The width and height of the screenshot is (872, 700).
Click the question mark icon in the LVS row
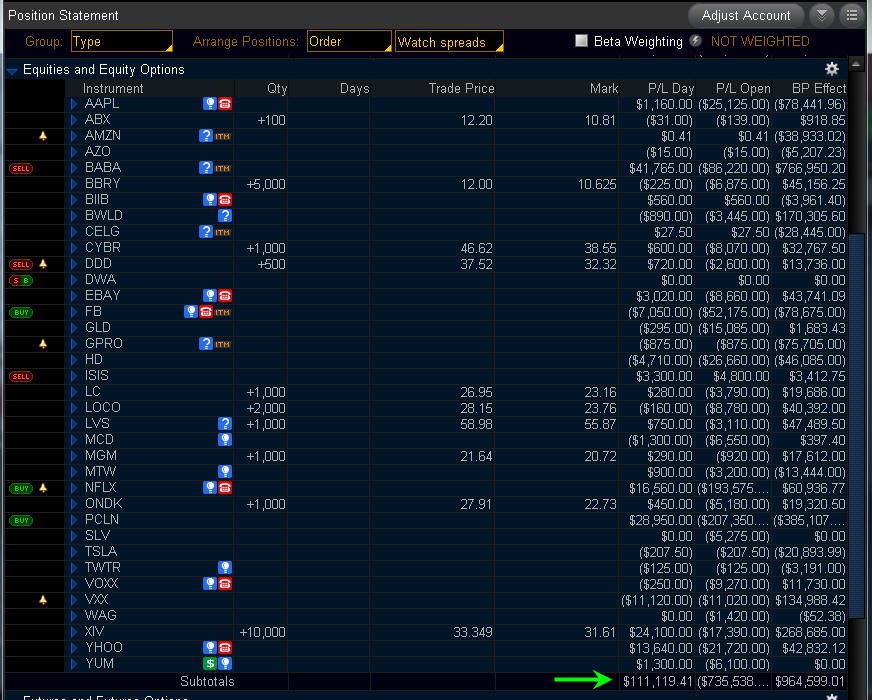[x=225, y=424]
